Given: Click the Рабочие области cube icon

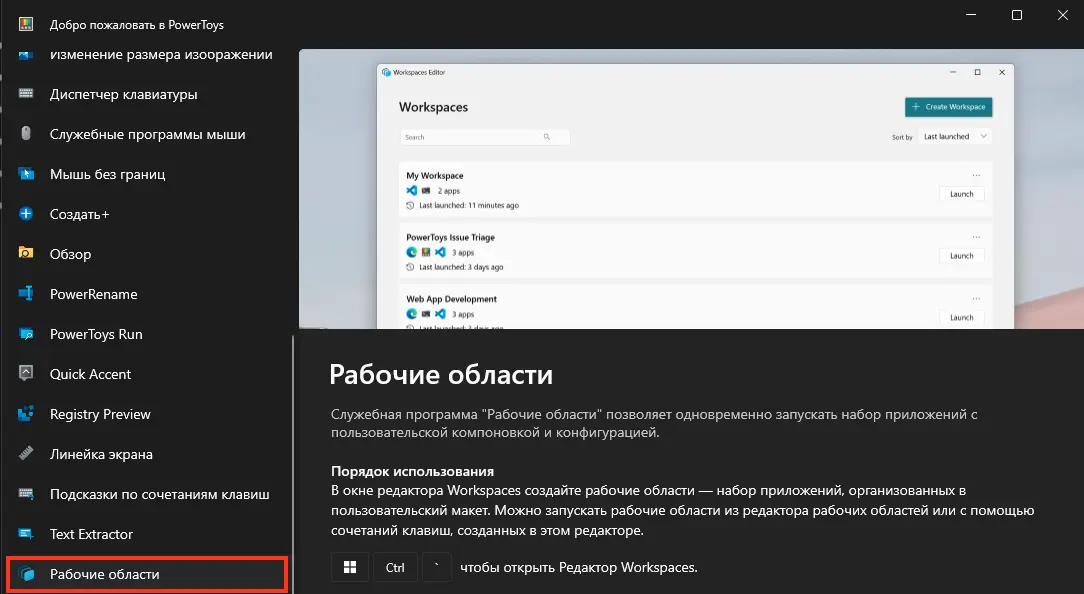Looking at the screenshot, I should tap(26, 574).
